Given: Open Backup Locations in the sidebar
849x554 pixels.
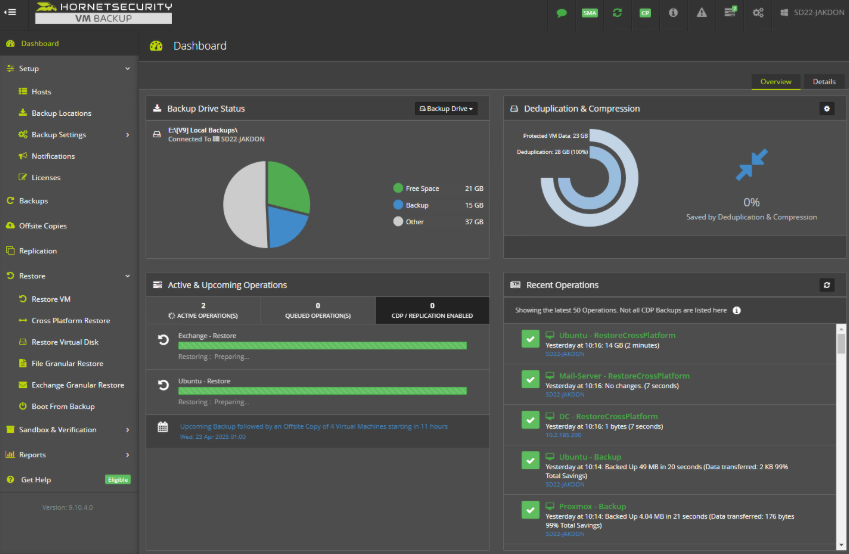Looking at the screenshot, I should click(x=61, y=113).
